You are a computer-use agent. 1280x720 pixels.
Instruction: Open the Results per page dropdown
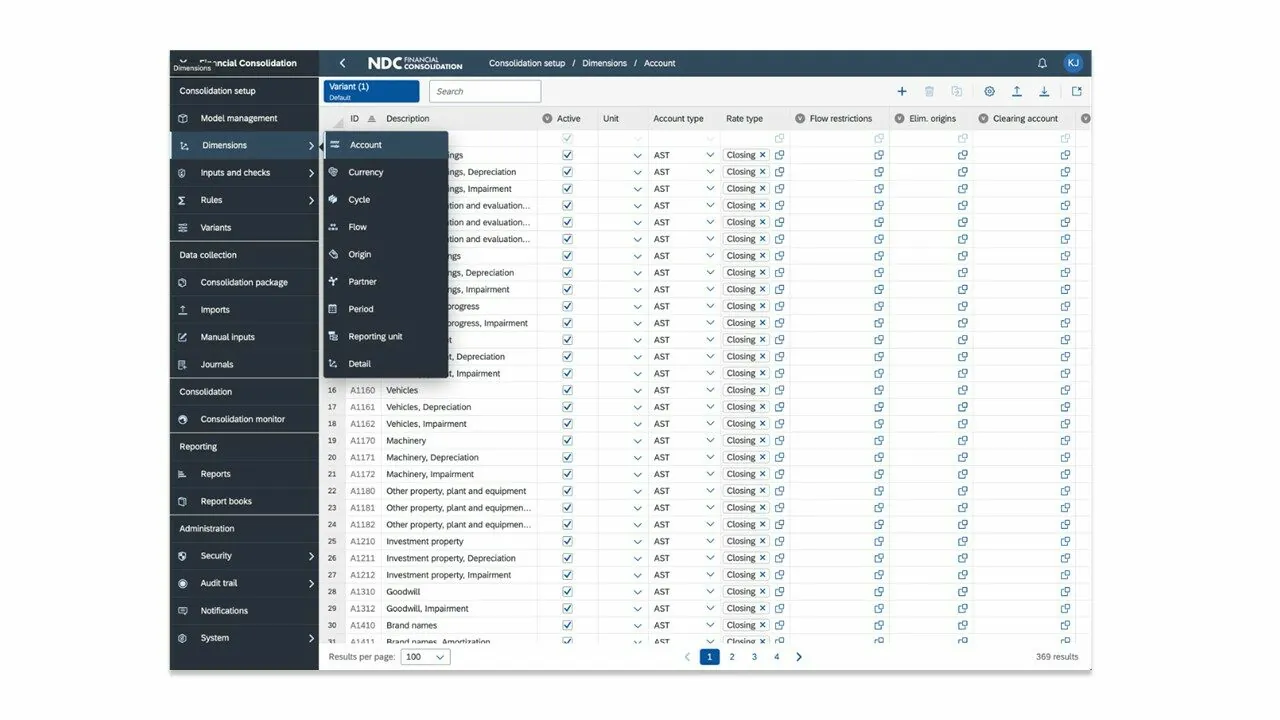425,657
